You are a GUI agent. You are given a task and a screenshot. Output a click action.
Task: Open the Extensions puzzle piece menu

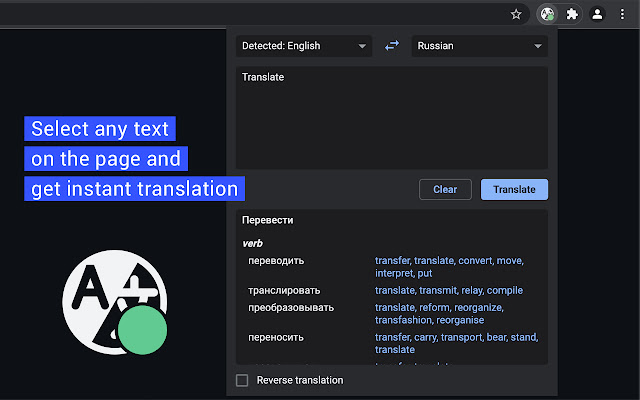[x=572, y=14]
